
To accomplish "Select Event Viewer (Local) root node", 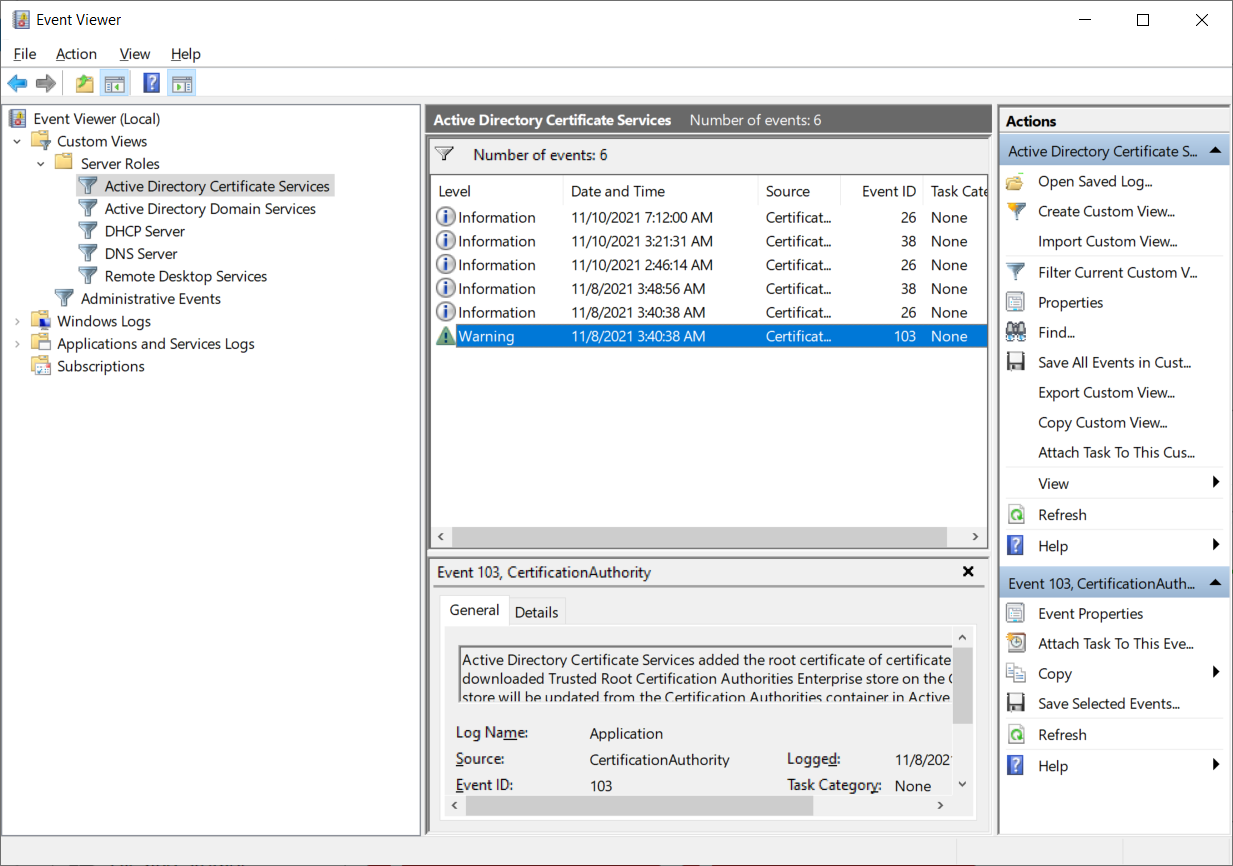I will pos(96,119).
